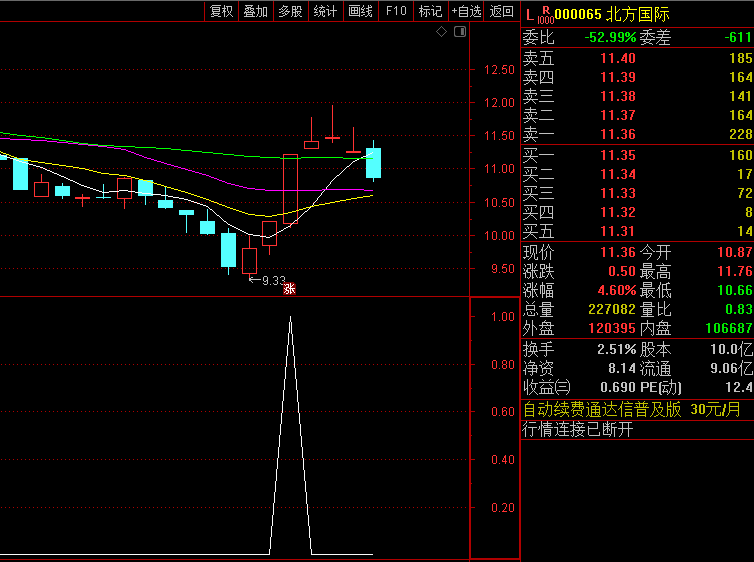Click the 委比 value -52.99%

coord(610,37)
